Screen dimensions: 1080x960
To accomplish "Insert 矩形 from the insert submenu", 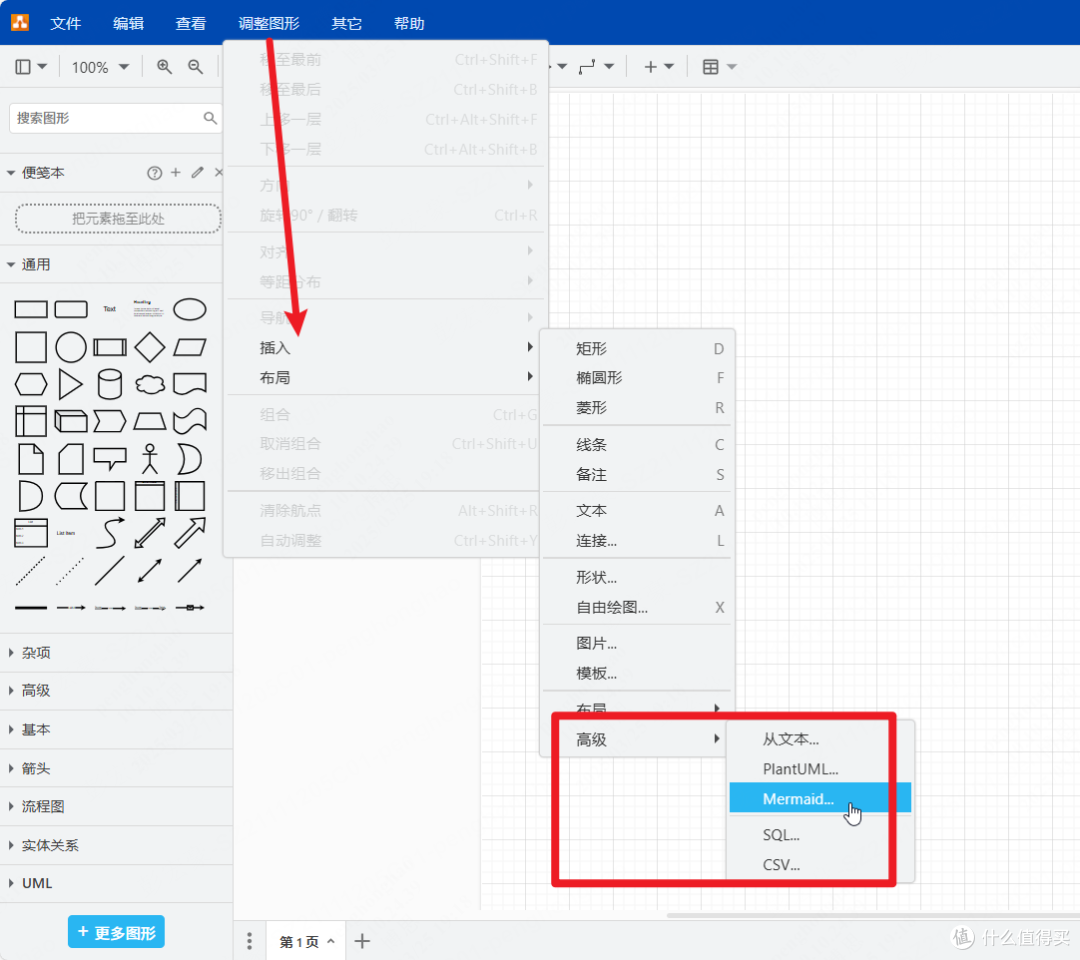I will pyautogui.click(x=638, y=348).
